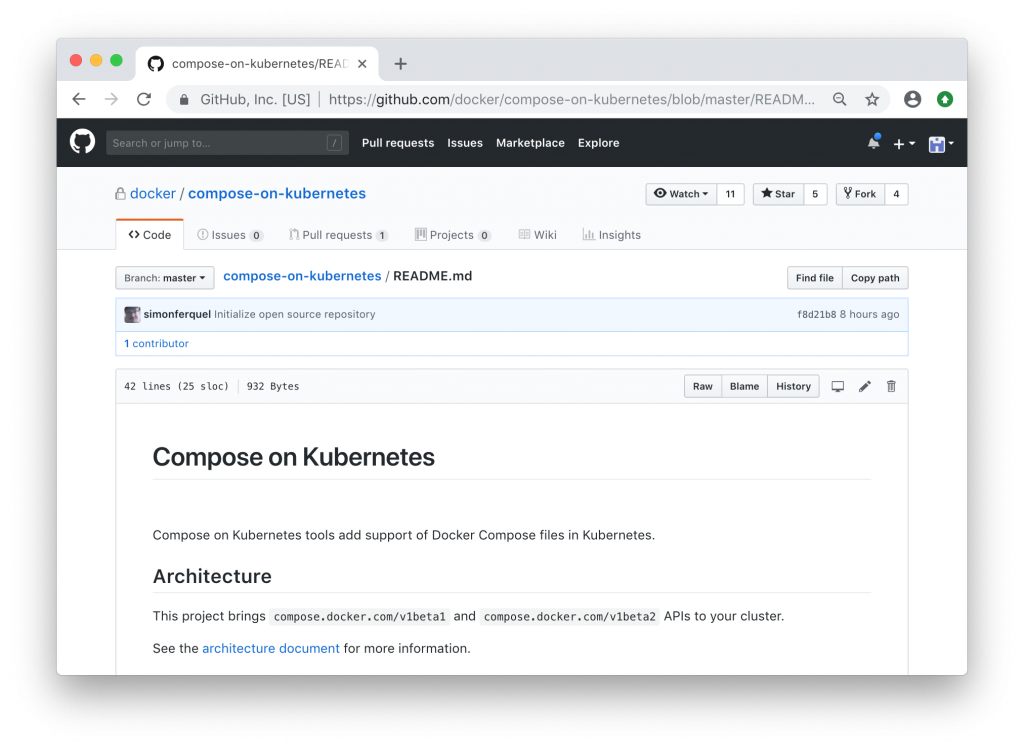The width and height of the screenshot is (1024, 750).
Task: Follow the architecture document link
Action: click(x=271, y=649)
